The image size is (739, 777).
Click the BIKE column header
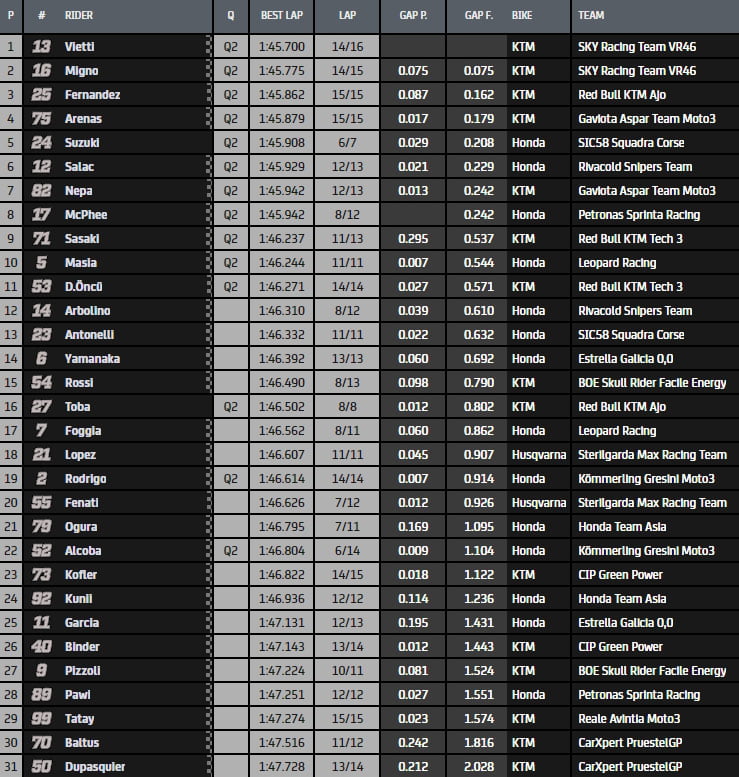(522, 17)
